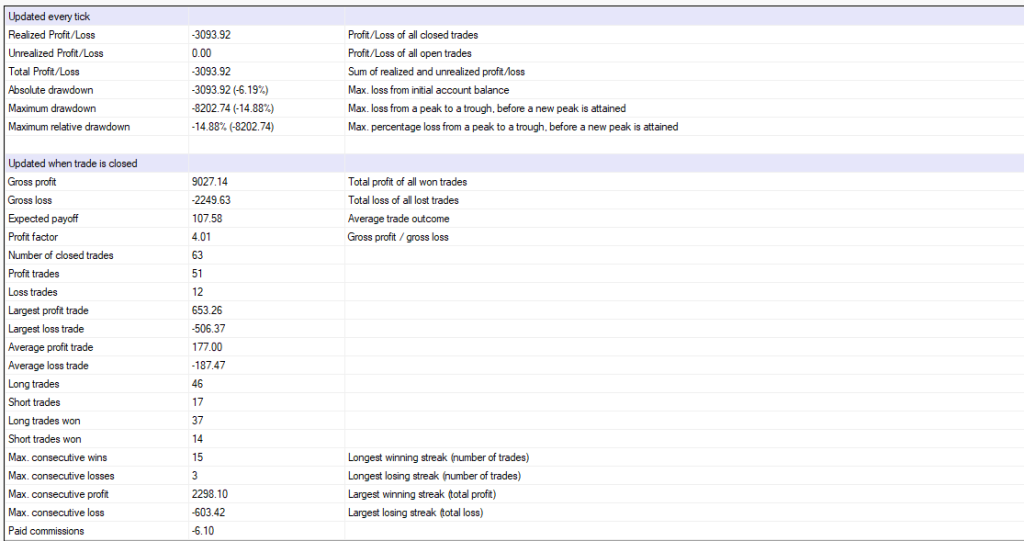Screen dimensions: 1024x541
Task: Select the Number of closed trades label
Action: (60, 255)
